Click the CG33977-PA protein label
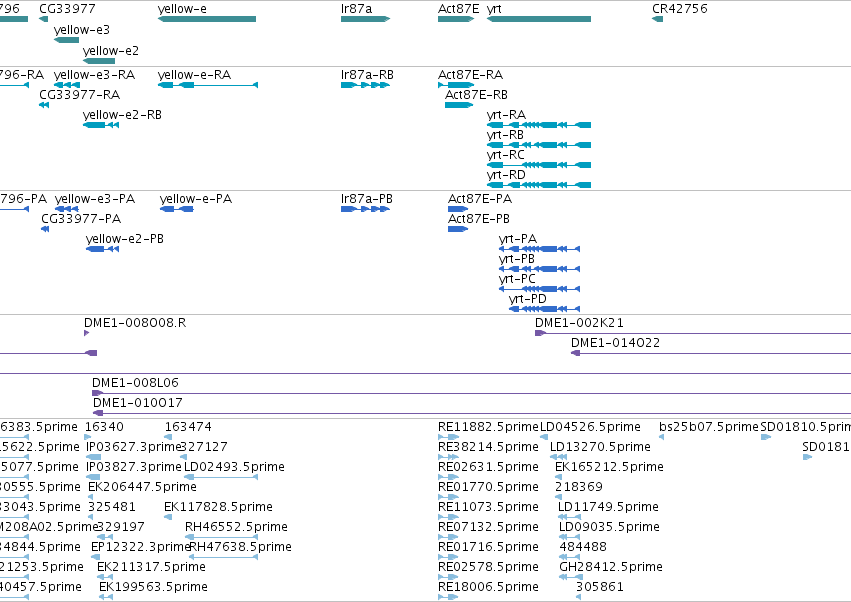The image size is (851, 602). coord(81,219)
